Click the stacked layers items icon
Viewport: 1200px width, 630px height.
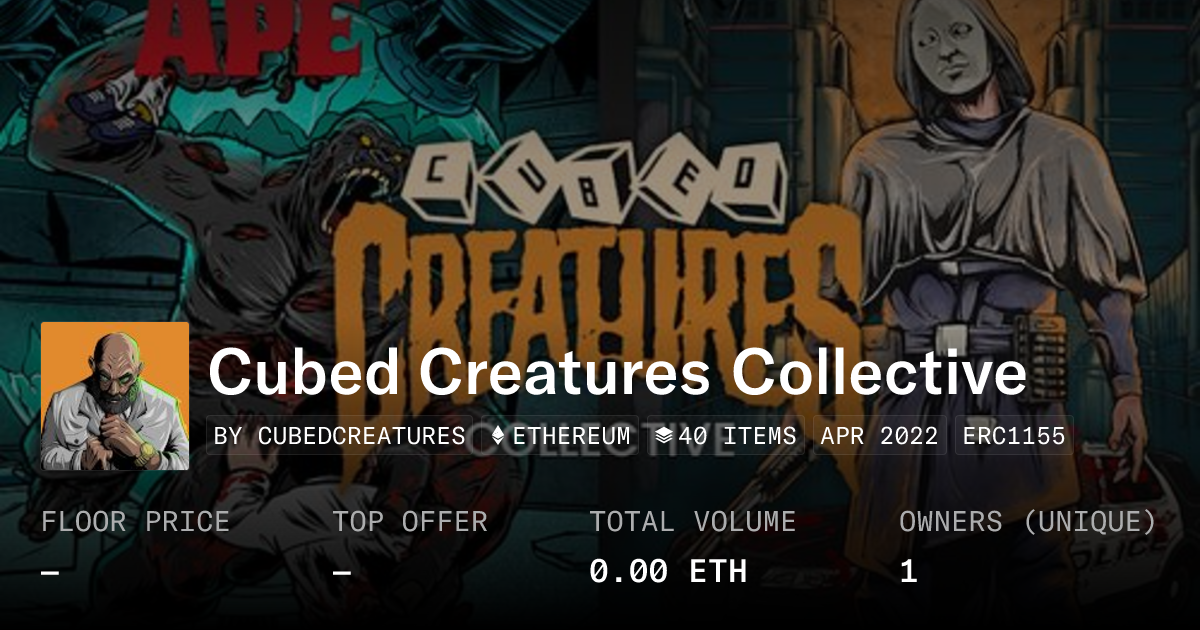coord(663,436)
